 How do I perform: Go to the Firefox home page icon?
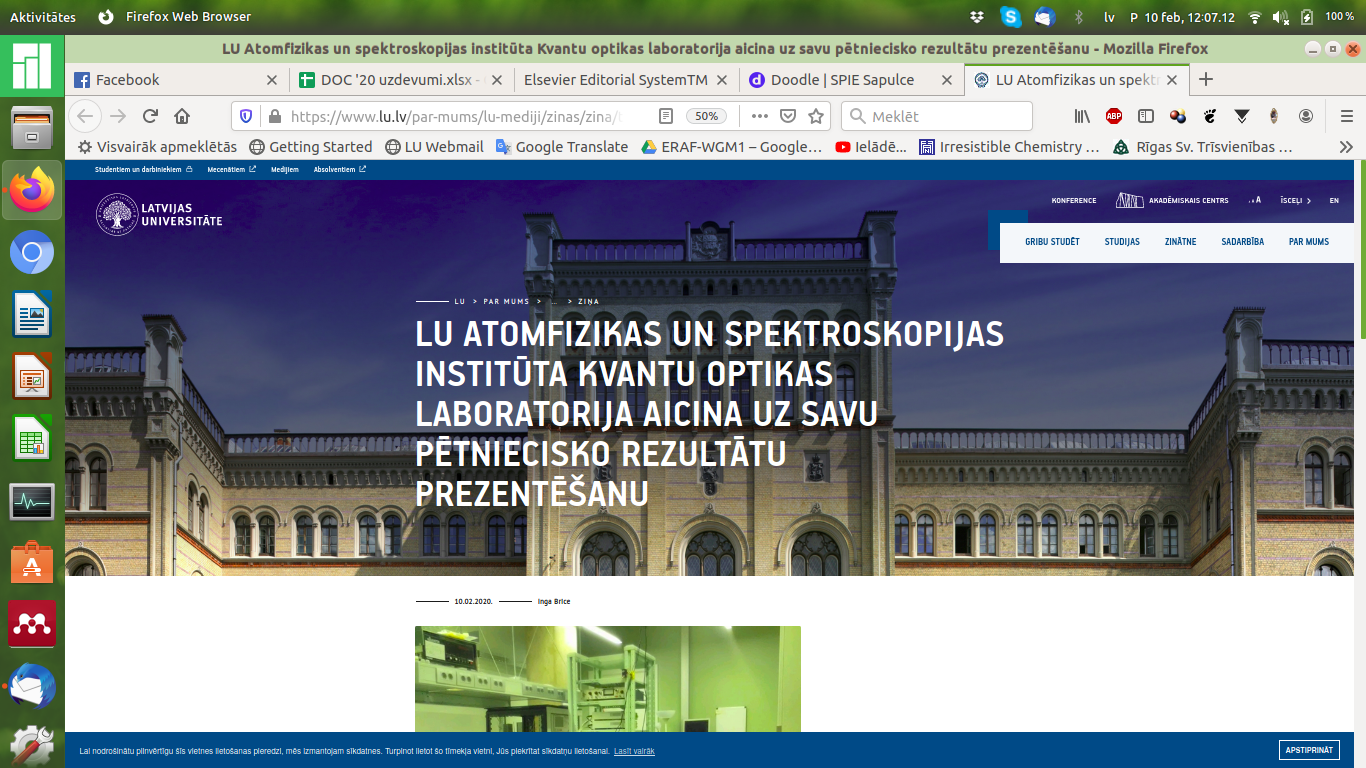click(182, 116)
